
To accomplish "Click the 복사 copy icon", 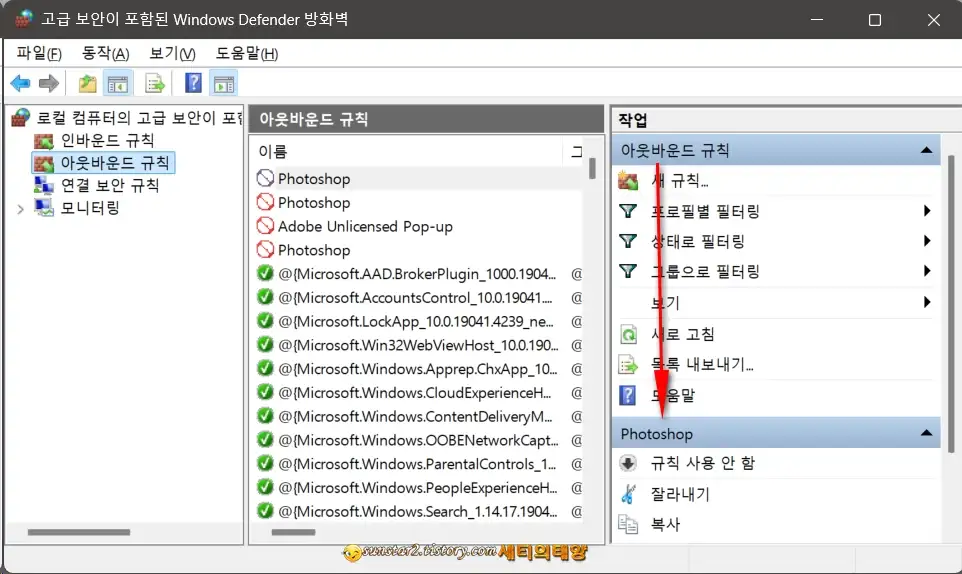I will coord(628,524).
